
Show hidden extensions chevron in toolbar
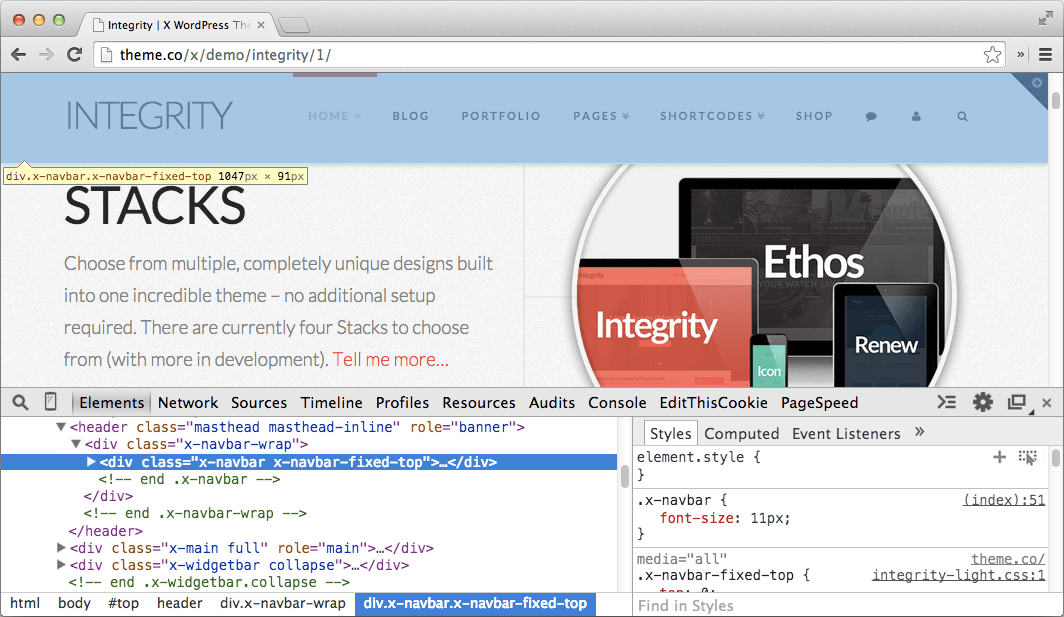tap(1021, 55)
